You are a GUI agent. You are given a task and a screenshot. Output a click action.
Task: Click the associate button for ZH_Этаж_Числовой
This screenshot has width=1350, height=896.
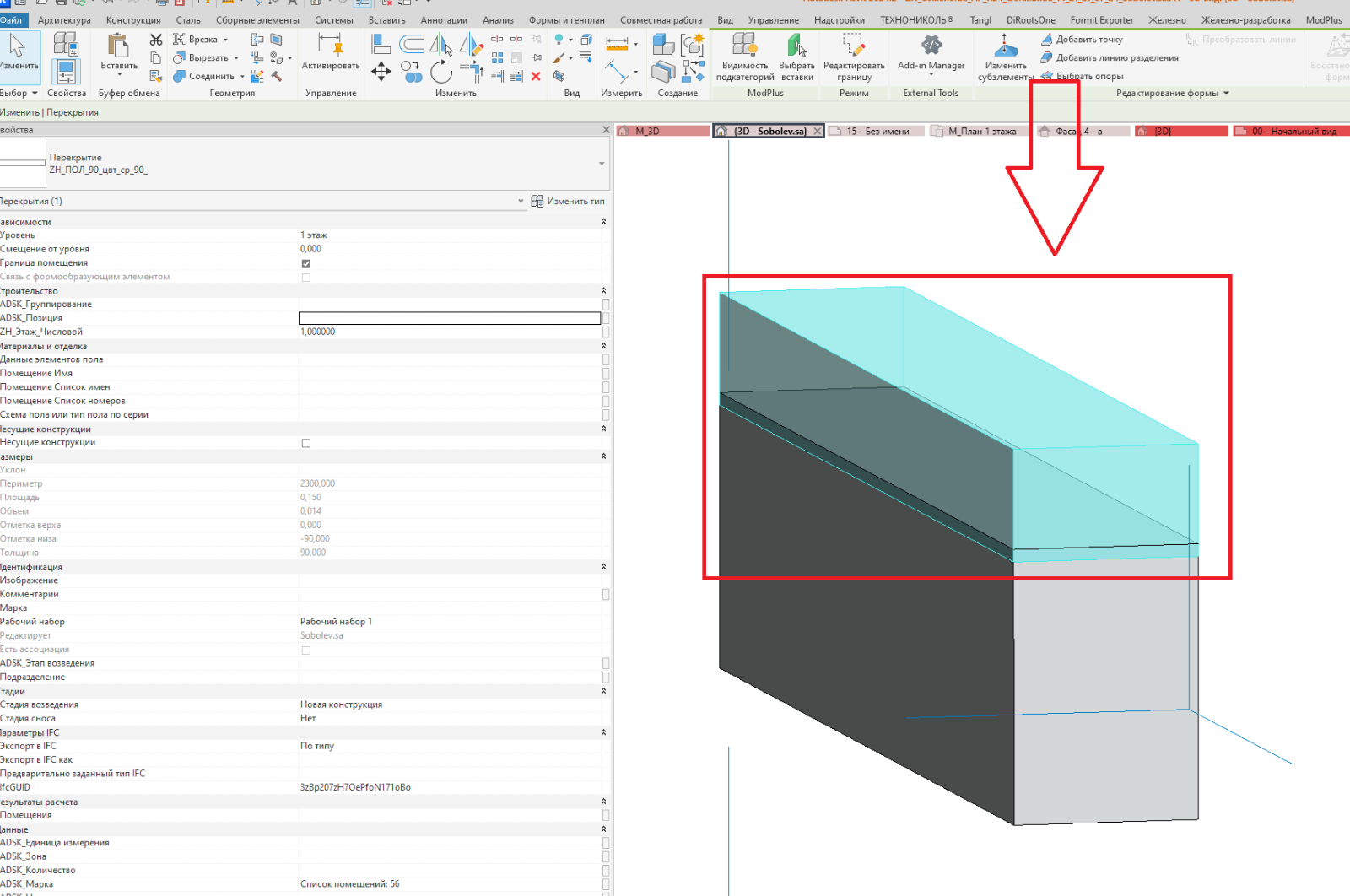(x=606, y=332)
